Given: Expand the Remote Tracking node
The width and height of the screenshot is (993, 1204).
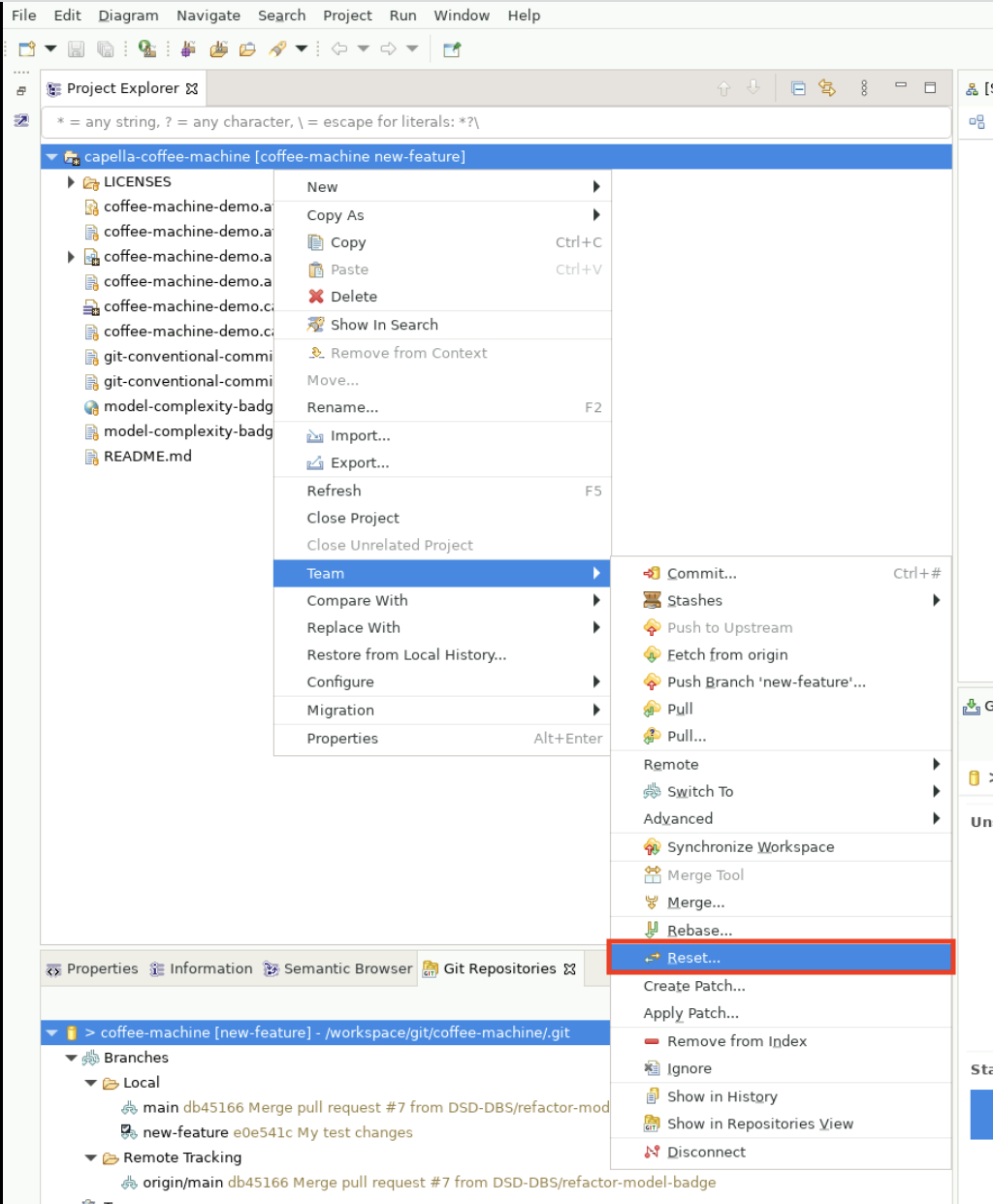Looking at the screenshot, I should coord(89,1157).
